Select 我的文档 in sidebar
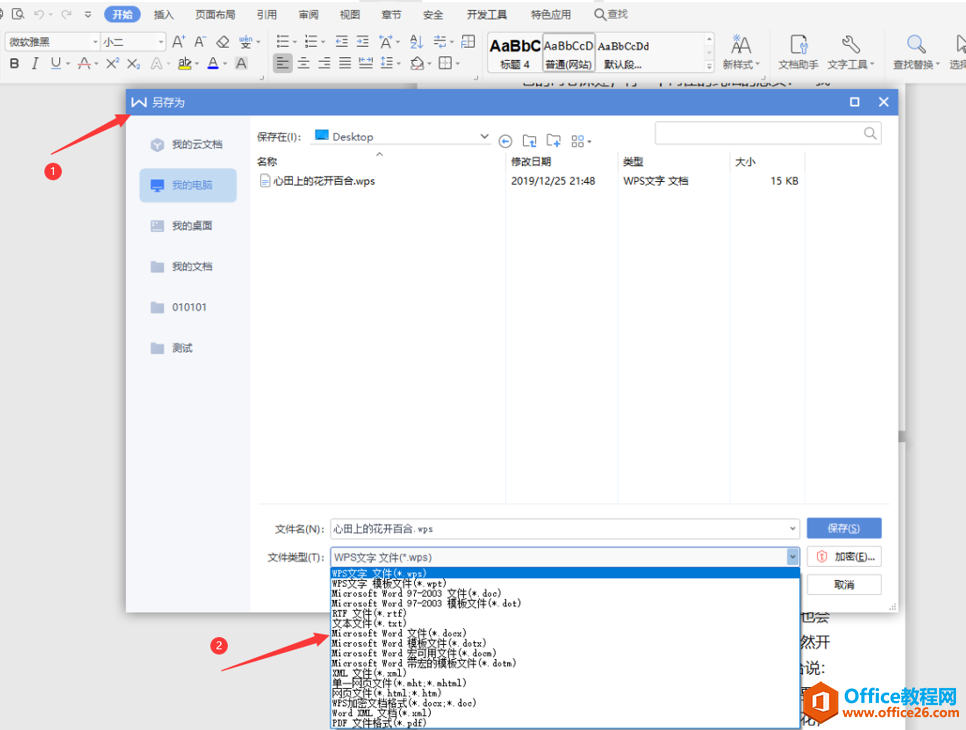Image resolution: width=966 pixels, height=730 pixels. pyautogui.click(x=187, y=266)
